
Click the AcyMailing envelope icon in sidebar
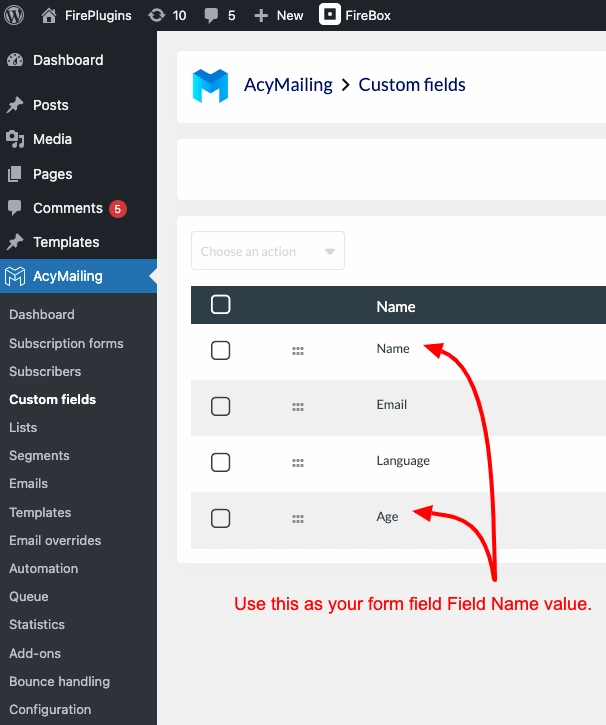click(x=15, y=276)
